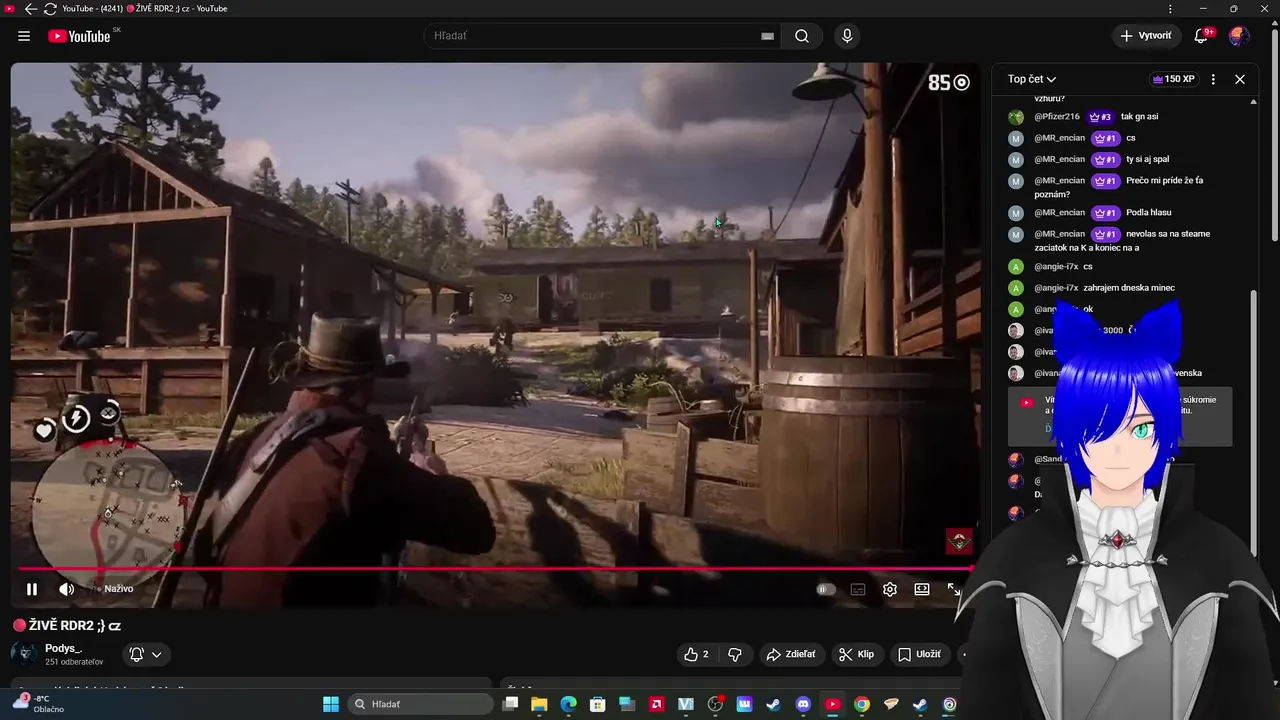Click the Klip button
Image resolution: width=1280 pixels, height=720 pixels.
click(857, 654)
